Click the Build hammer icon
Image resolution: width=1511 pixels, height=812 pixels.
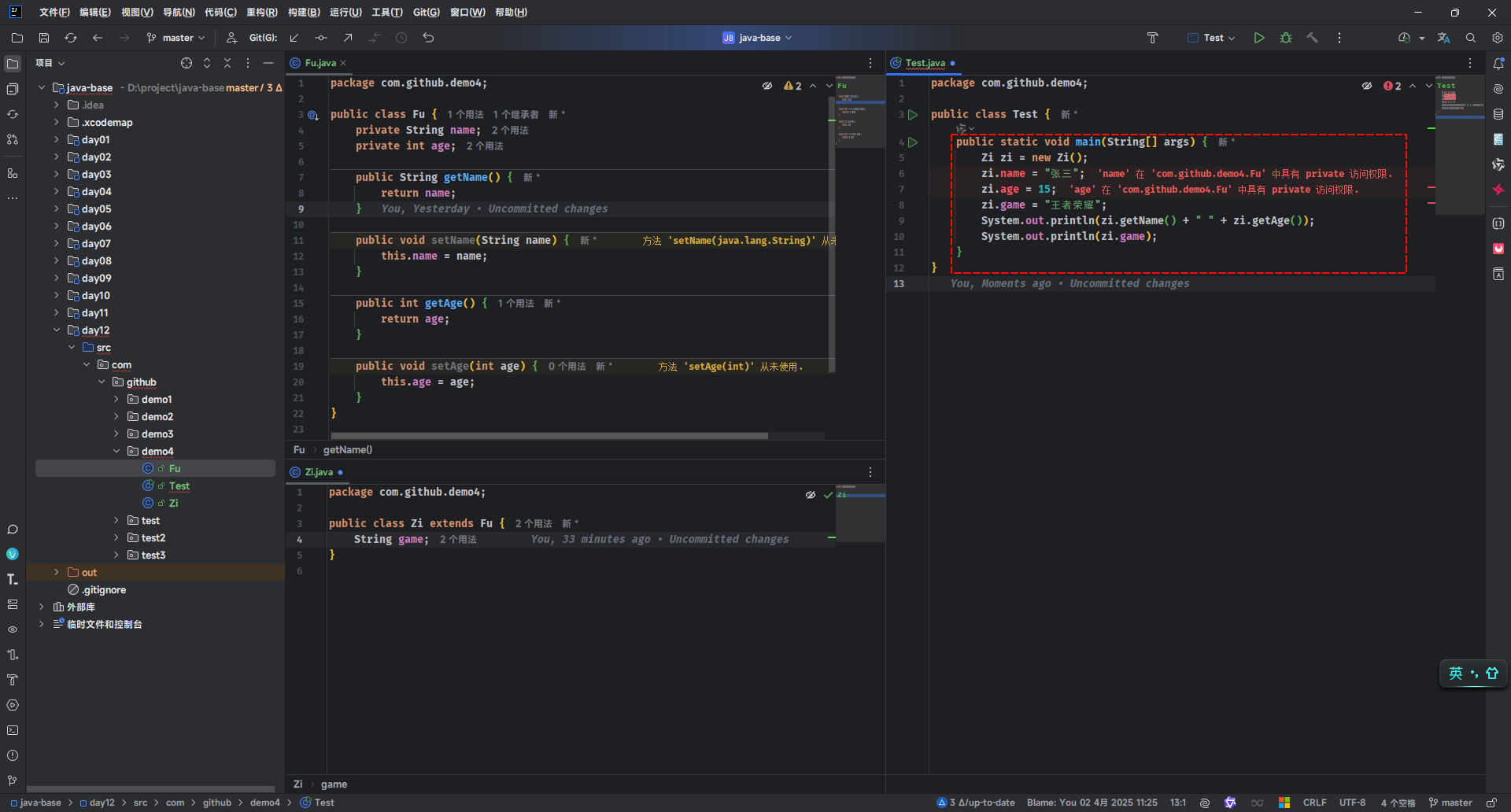1312,38
